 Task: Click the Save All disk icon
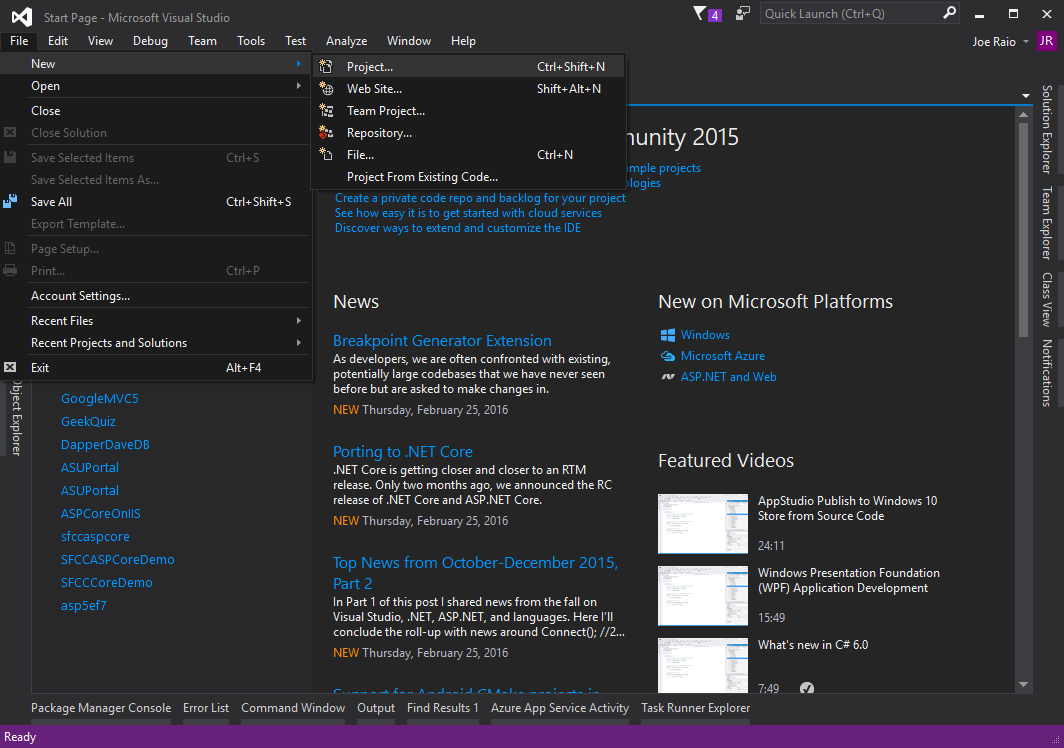click(10, 202)
